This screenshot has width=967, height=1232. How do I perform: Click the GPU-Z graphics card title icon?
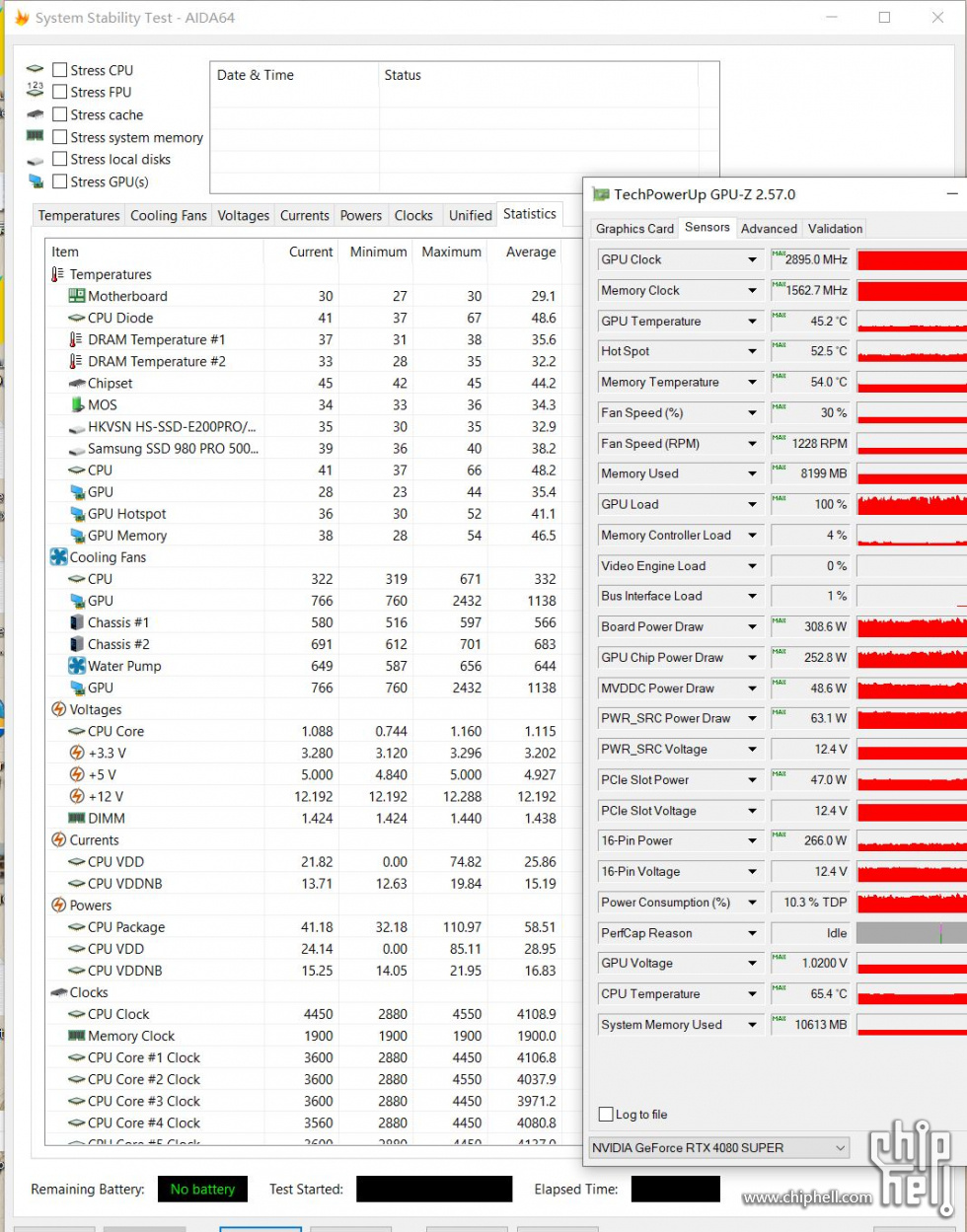point(601,194)
